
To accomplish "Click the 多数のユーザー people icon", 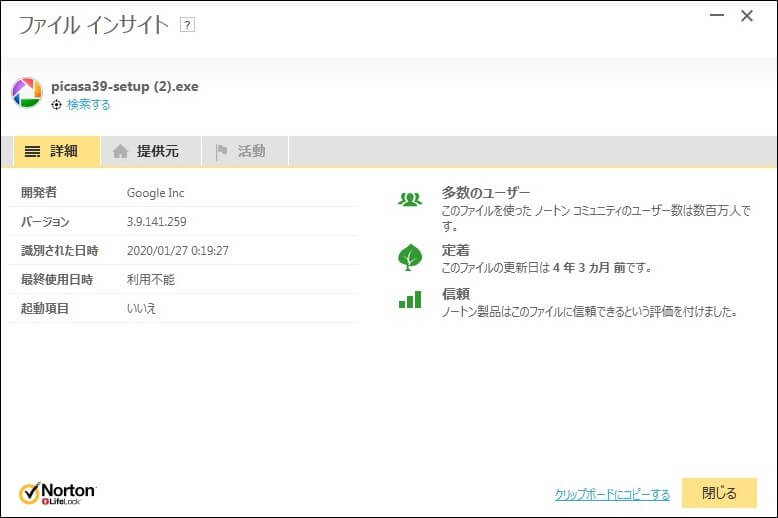I will tap(410, 199).
